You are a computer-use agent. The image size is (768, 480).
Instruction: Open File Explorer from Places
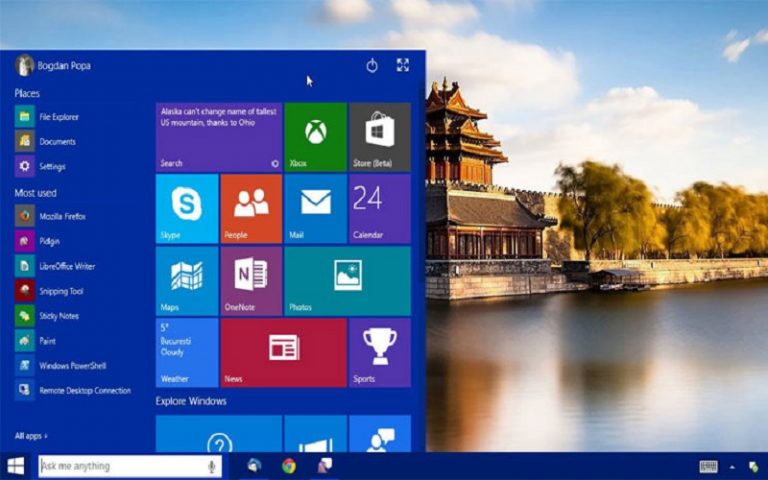(x=47, y=117)
